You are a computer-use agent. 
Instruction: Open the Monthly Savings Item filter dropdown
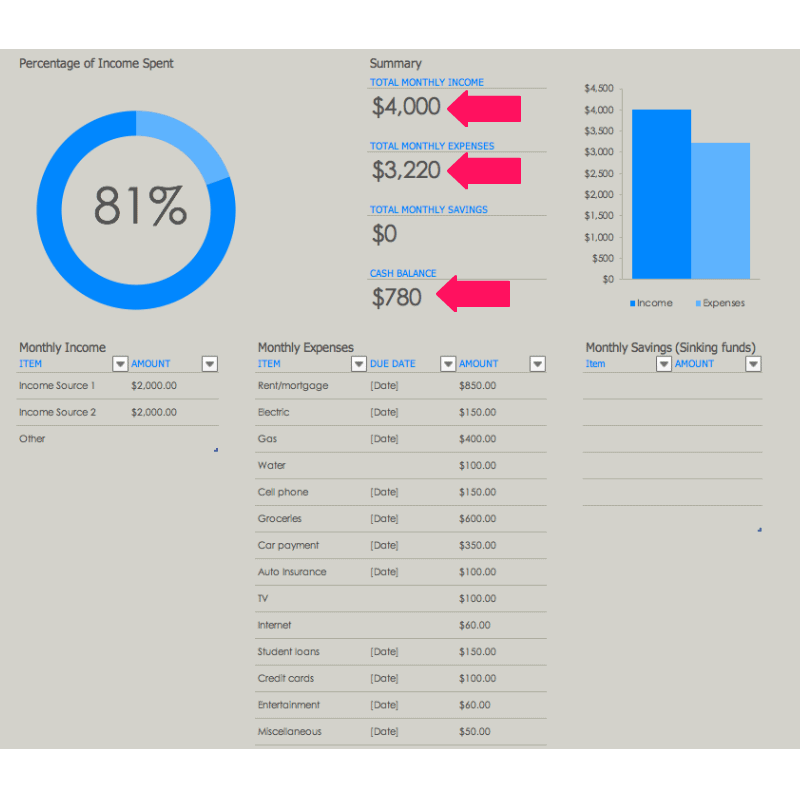[x=663, y=364]
